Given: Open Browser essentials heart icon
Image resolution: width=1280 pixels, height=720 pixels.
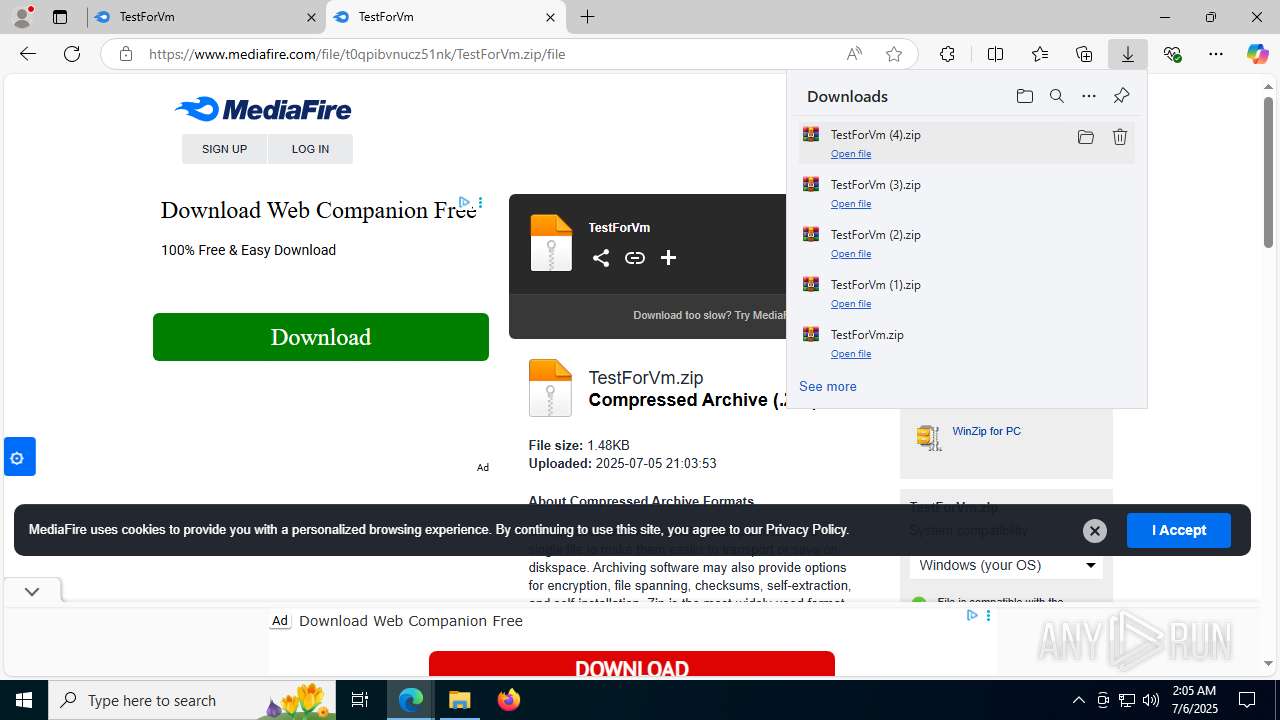Looking at the screenshot, I should 1173,54.
